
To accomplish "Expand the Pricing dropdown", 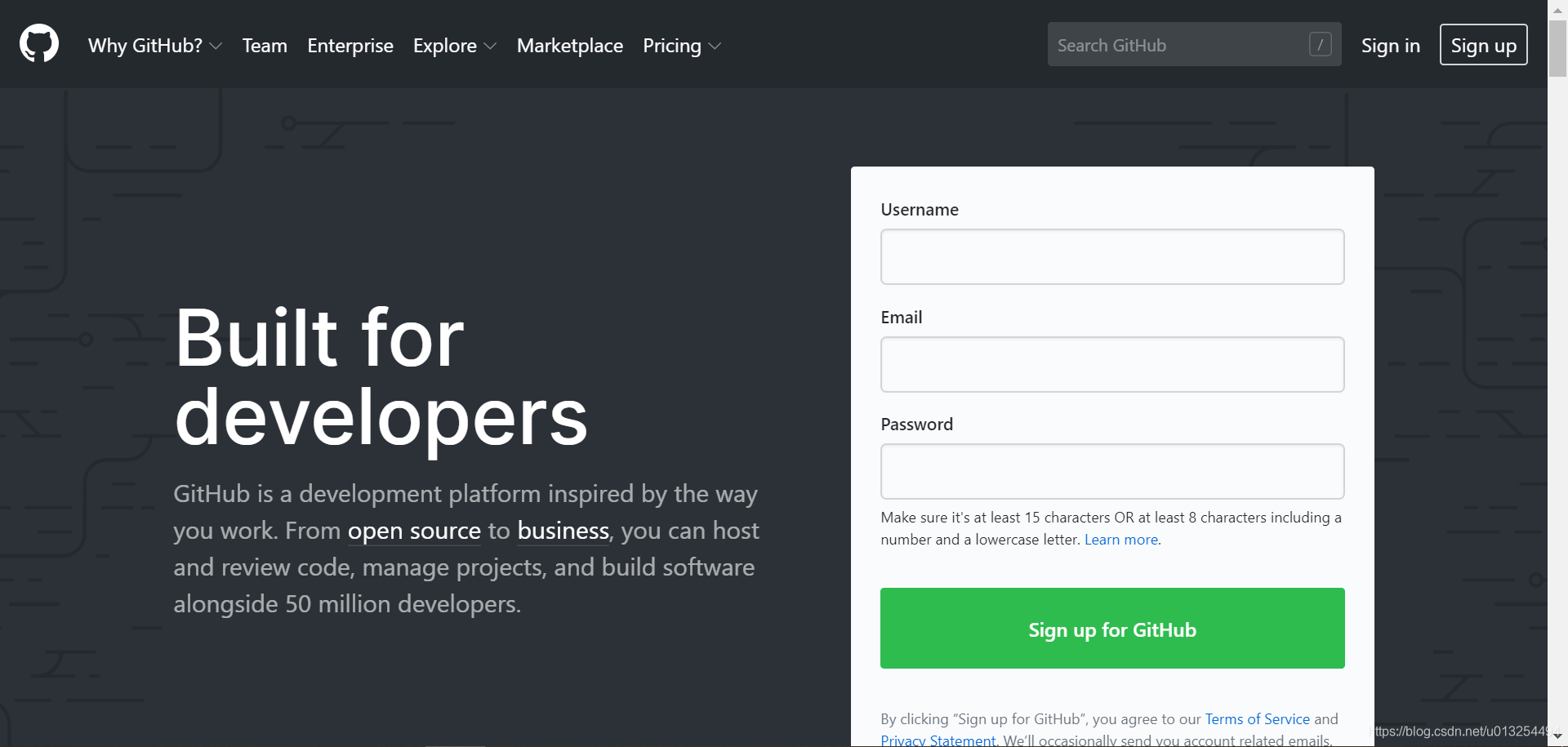I will pyautogui.click(x=682, y=46).
